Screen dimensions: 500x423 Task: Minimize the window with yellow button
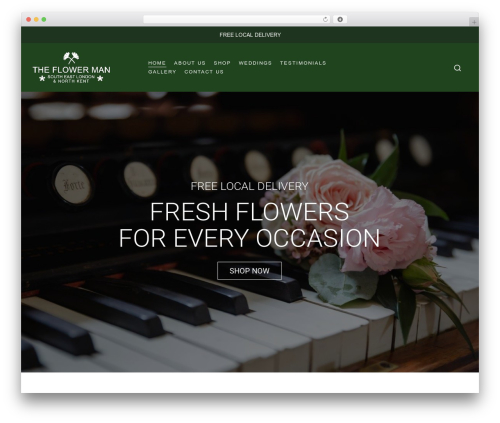(x=36, y=19)
